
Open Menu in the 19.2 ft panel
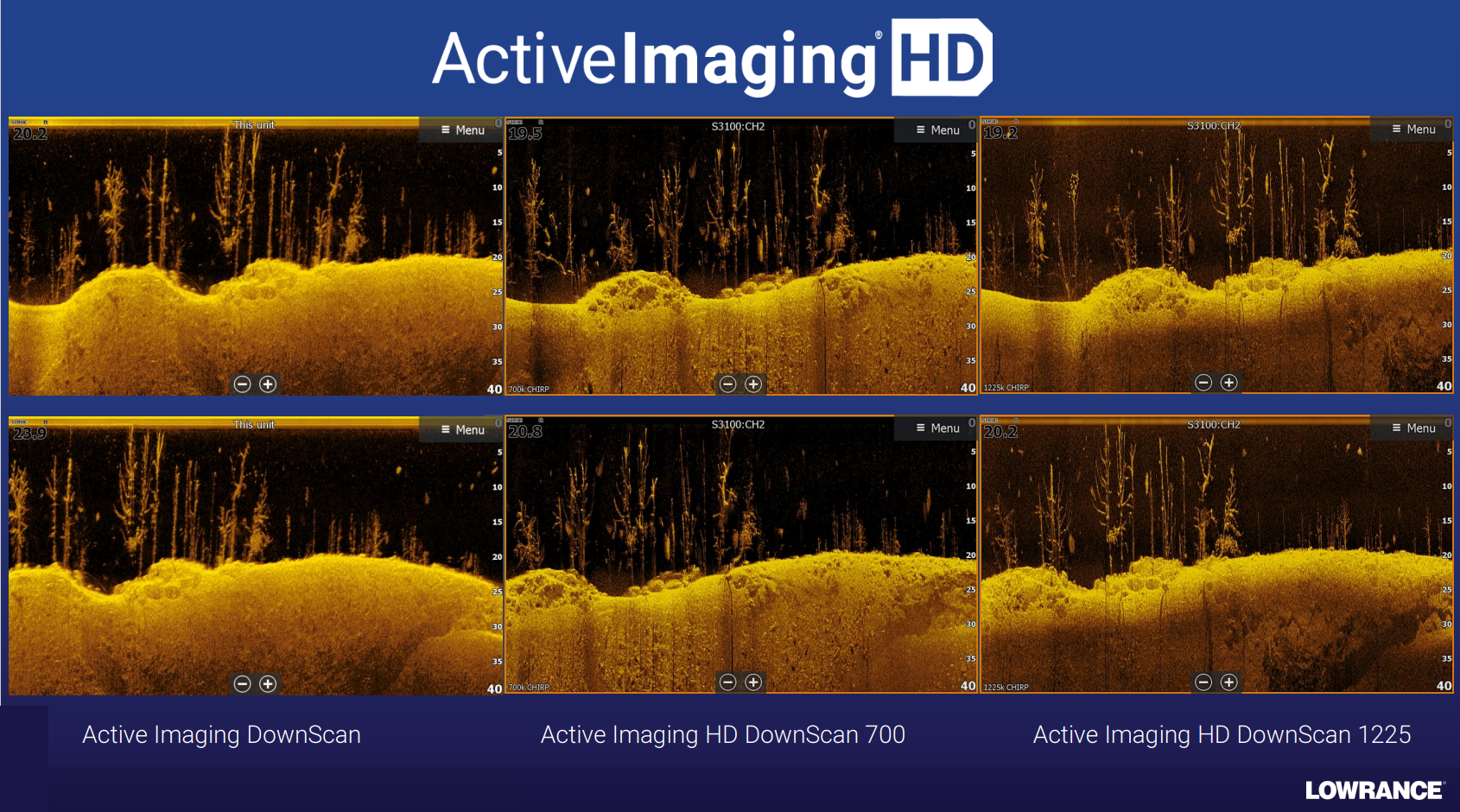point(1413,129)
